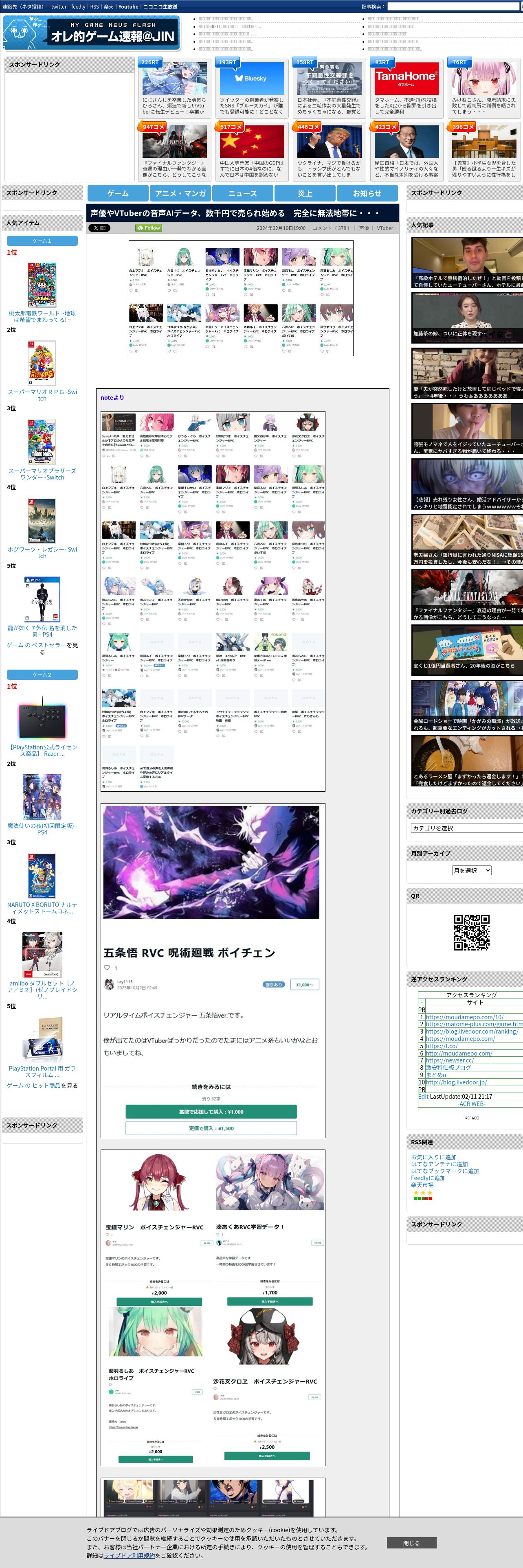The width and height of the screenshot is (523, 1568).
Task: Open the ライブドア利用規約 link
Action: pos(129,1555)
